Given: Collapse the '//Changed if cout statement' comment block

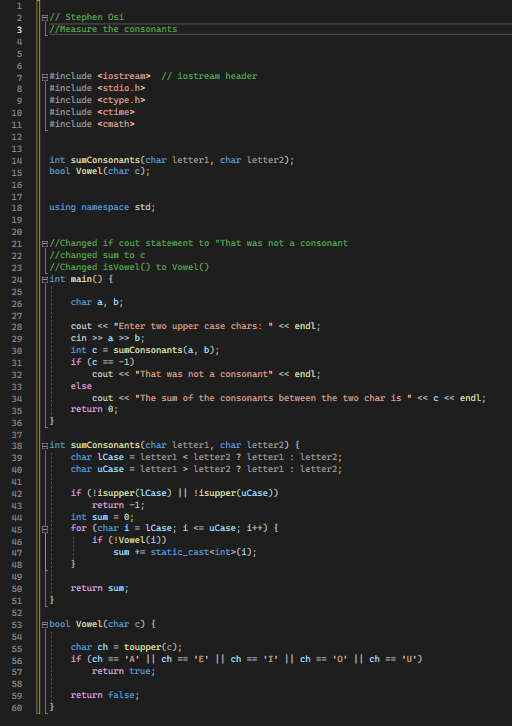Looking at the screenshot, I should point(45,244).
